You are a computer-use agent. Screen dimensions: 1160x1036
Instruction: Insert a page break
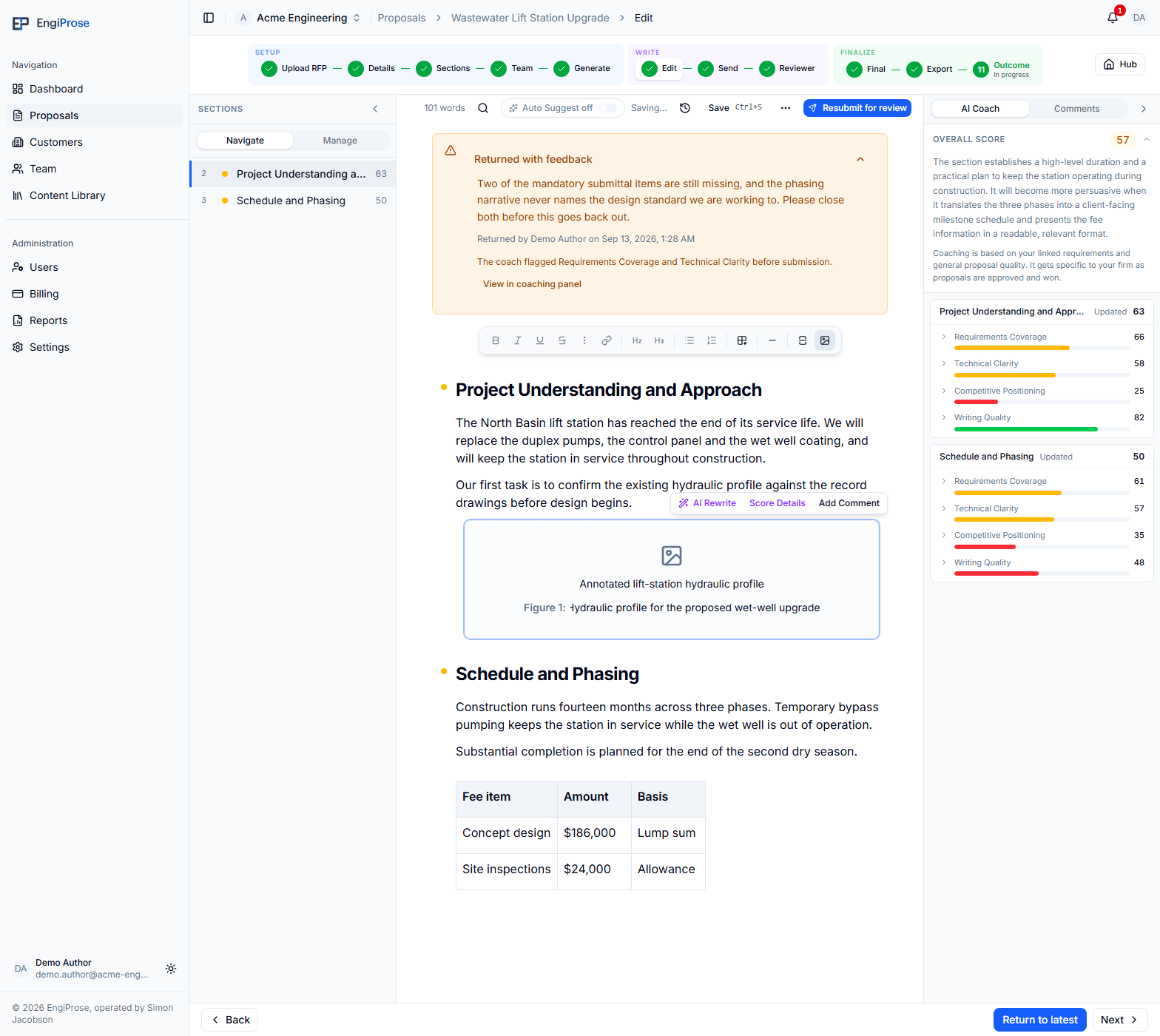tap(803, 340)
